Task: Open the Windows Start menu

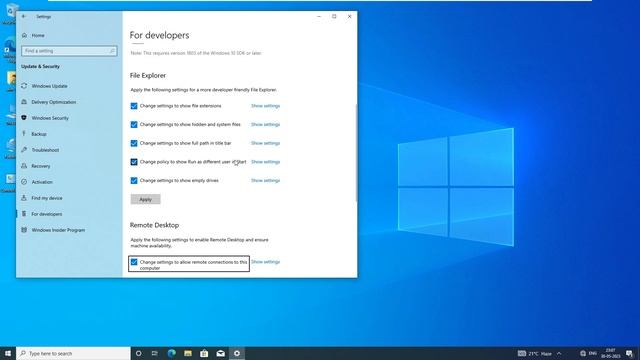Action: 8,353
